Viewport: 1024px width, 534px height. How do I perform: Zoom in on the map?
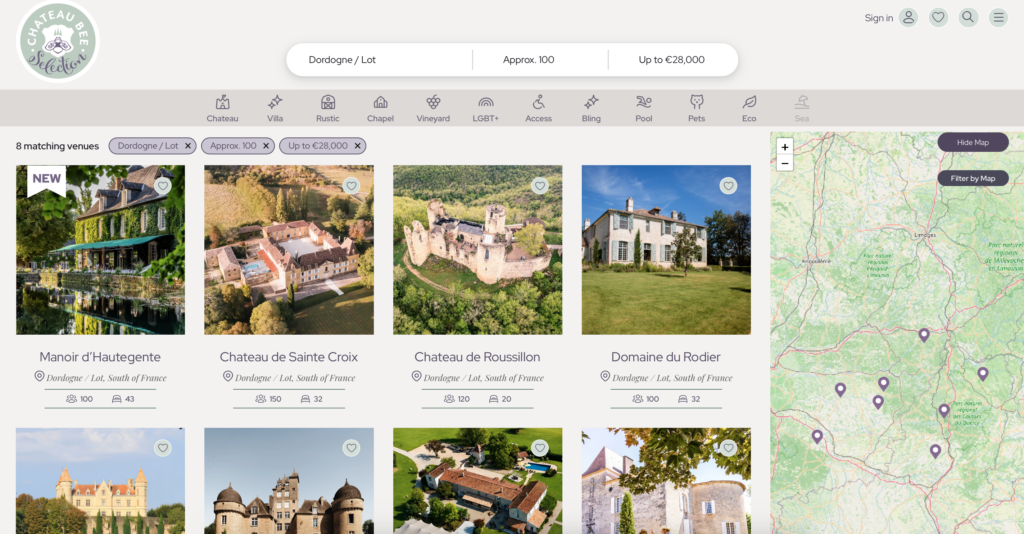point(785,147)
